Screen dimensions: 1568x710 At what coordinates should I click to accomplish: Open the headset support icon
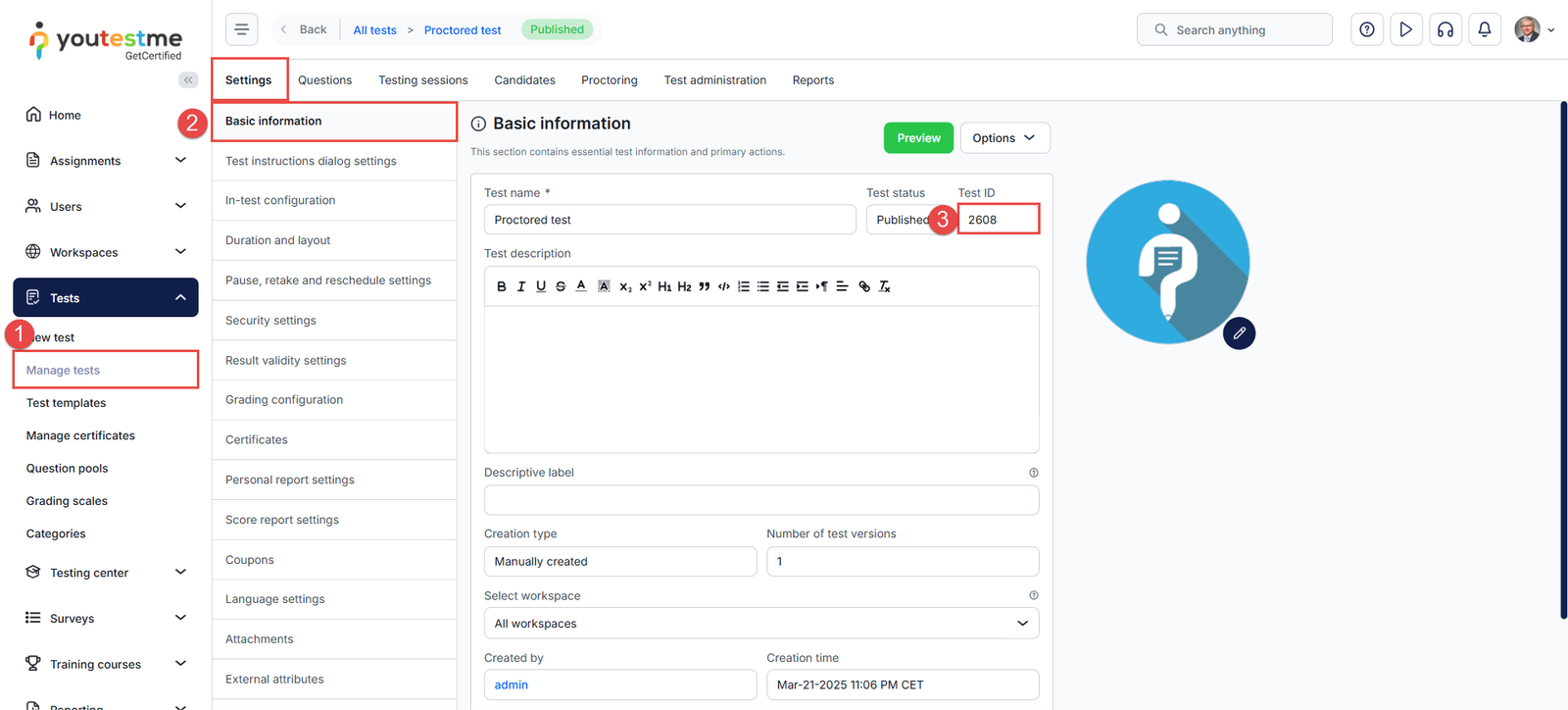1445,29
